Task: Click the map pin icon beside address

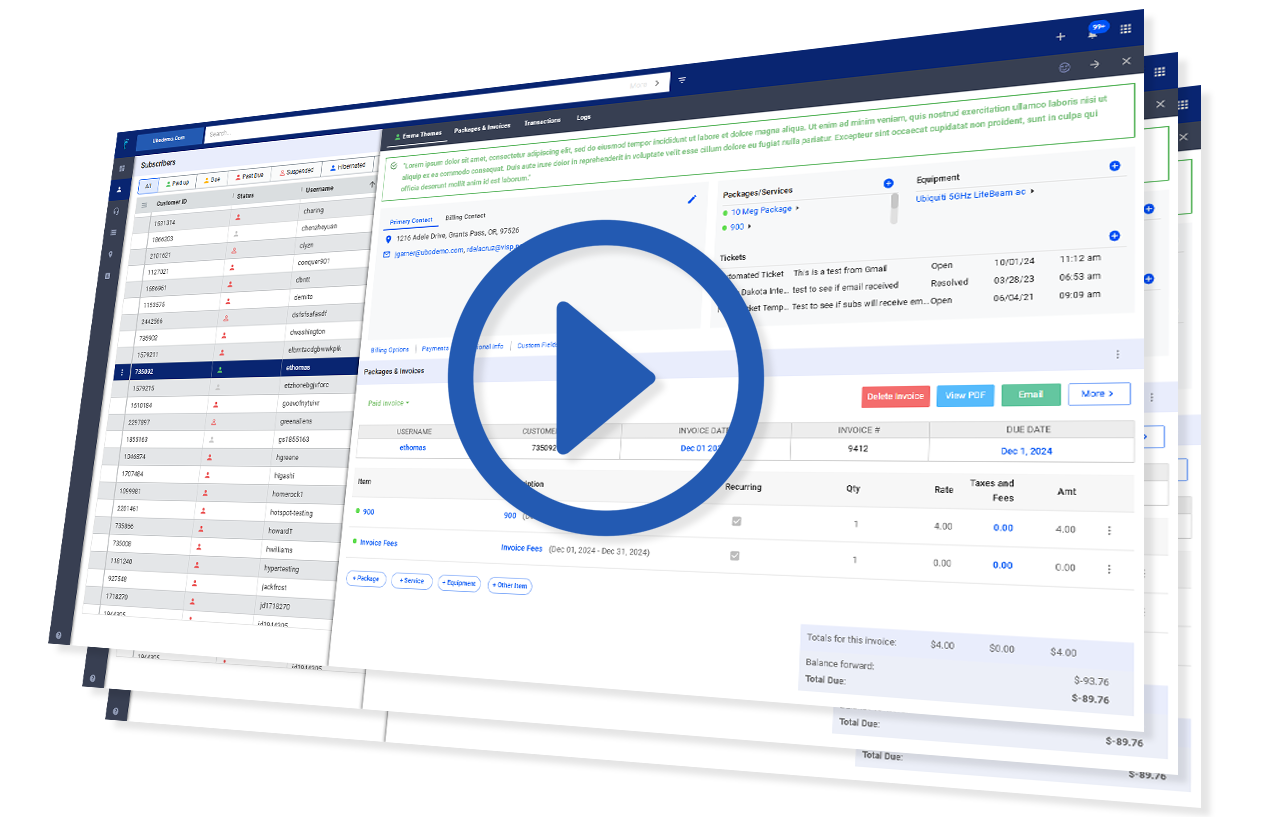Action: coord(389,240)
